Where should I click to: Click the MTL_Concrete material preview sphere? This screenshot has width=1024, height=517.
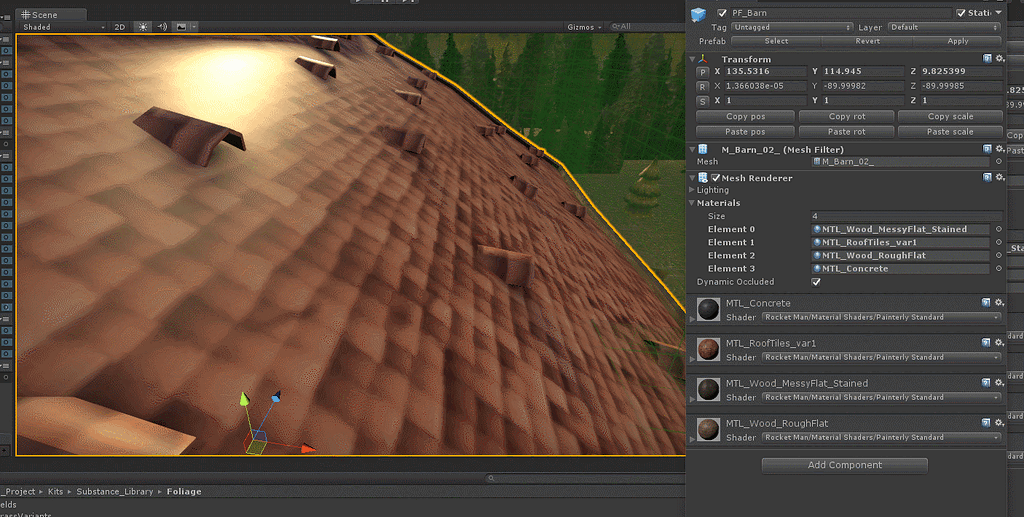click(x=708, y=309)
